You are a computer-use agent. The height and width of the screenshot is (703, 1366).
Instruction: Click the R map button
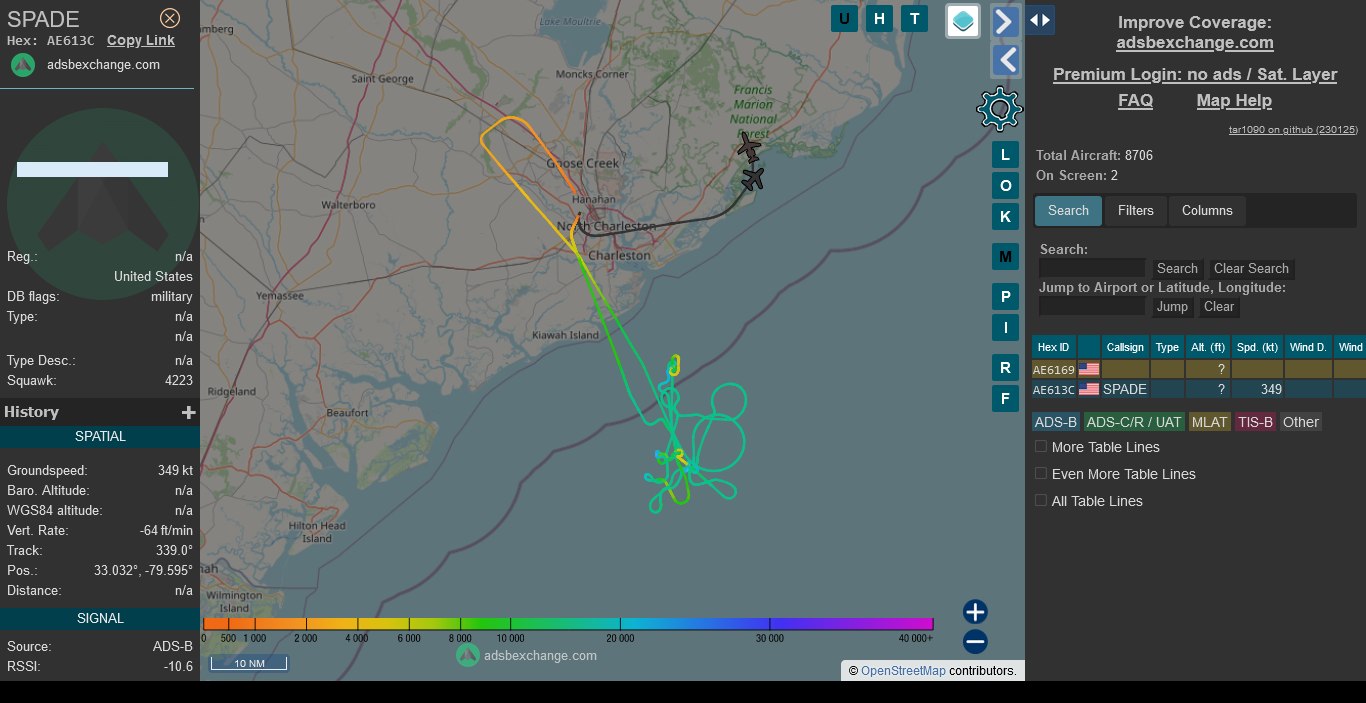[x=1005, y=368]
